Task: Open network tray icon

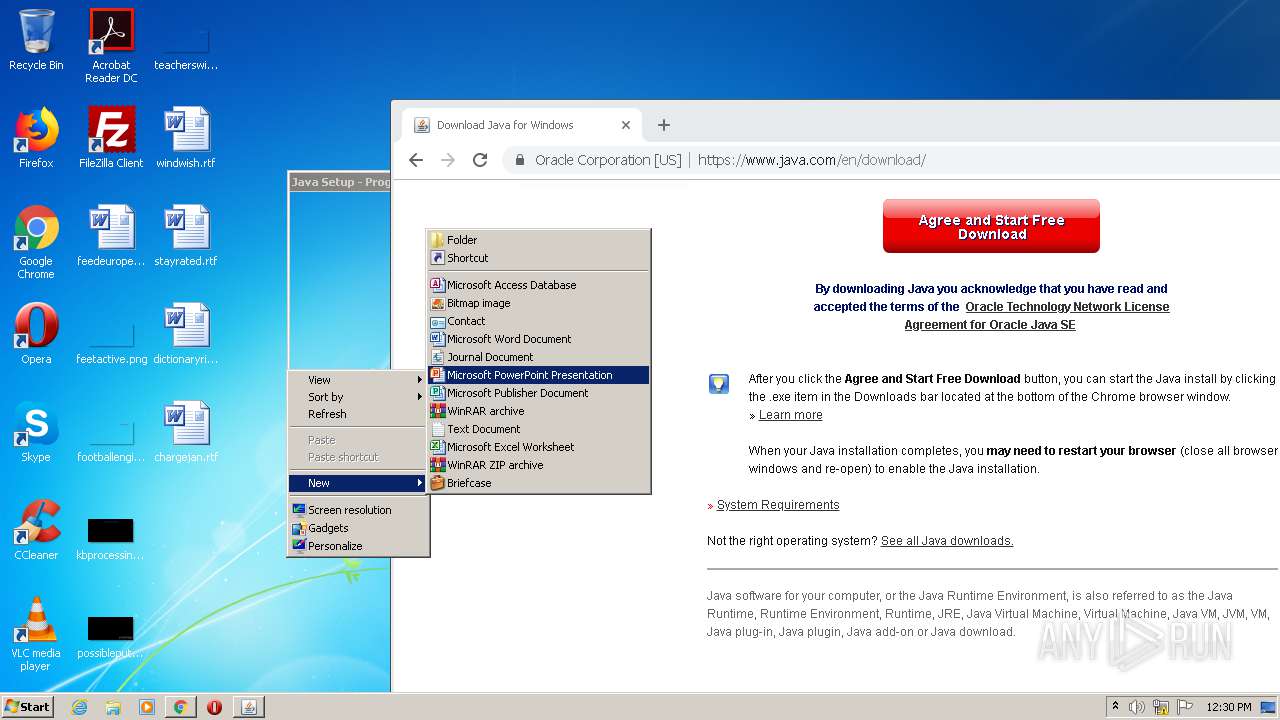Action: [1161, 707]
